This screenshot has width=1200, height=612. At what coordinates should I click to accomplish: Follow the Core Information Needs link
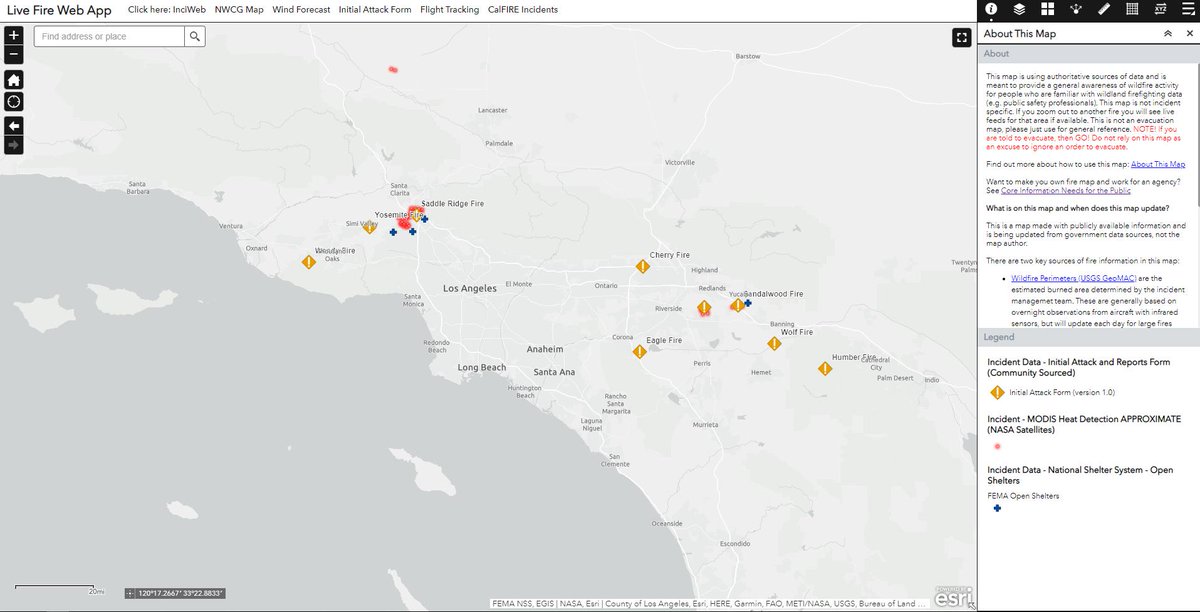click(1062, 190)
